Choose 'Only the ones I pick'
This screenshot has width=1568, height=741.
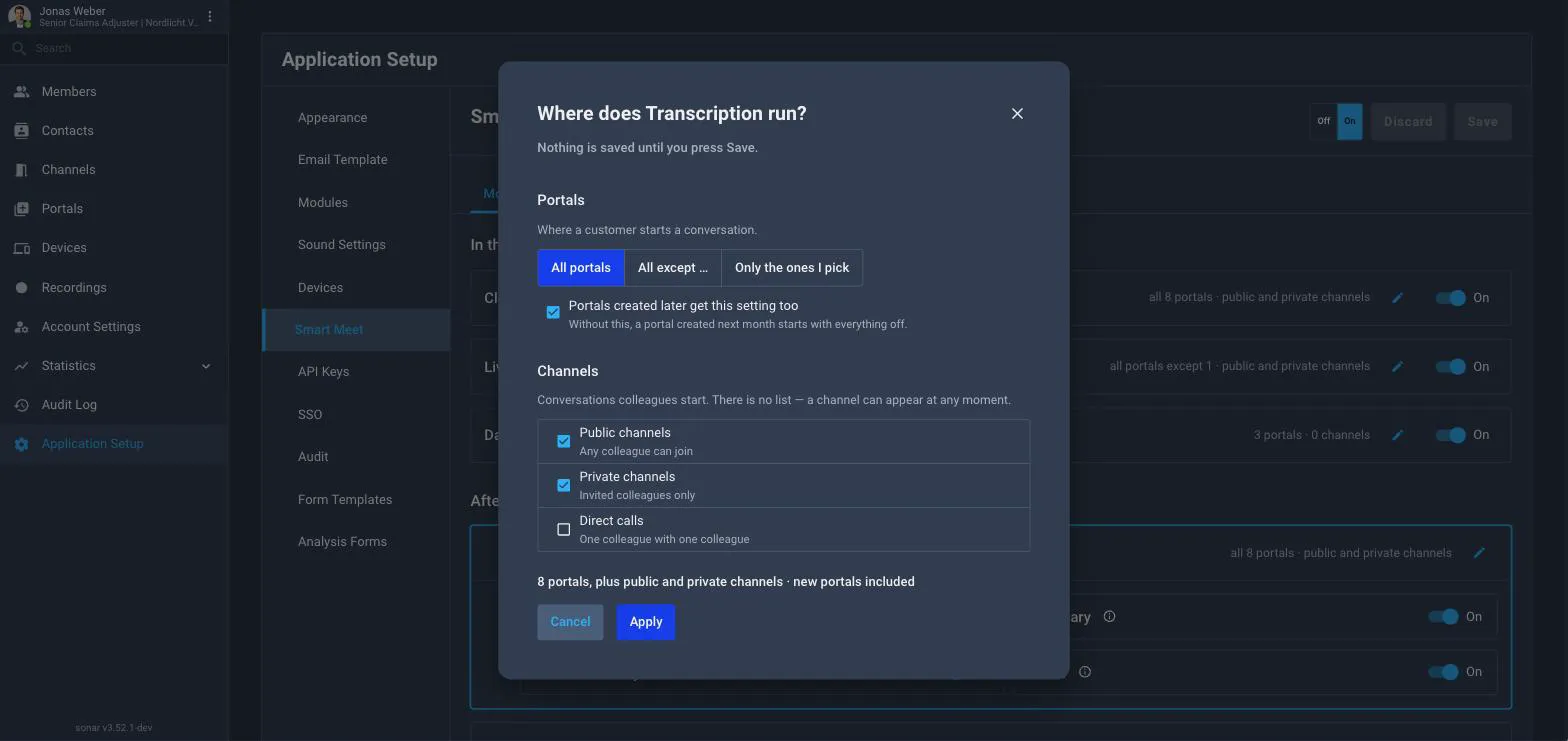click(792, 268)
